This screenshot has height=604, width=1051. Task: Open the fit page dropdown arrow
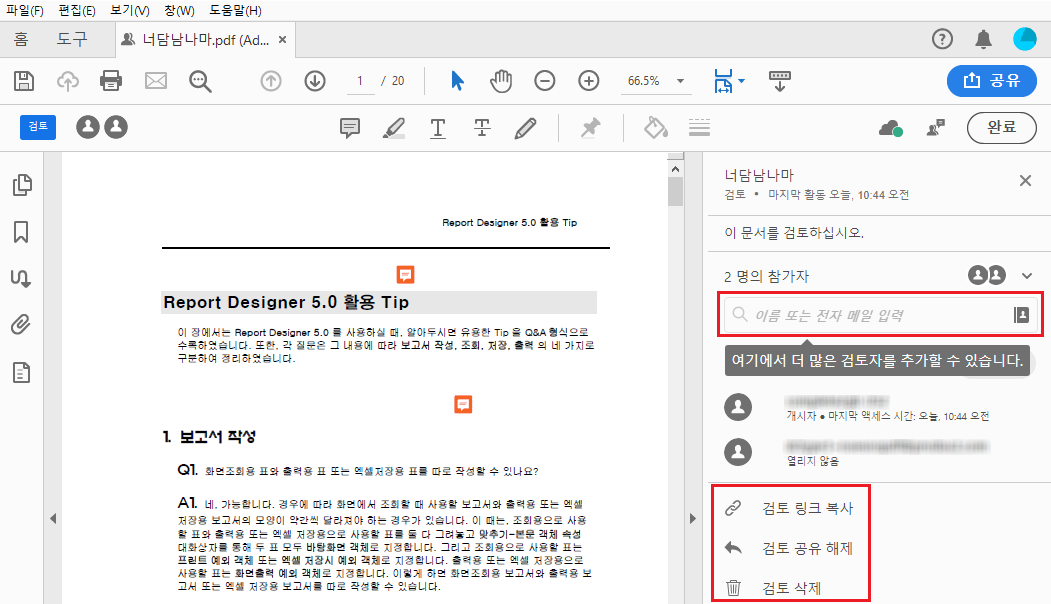(x=741, y=81)
